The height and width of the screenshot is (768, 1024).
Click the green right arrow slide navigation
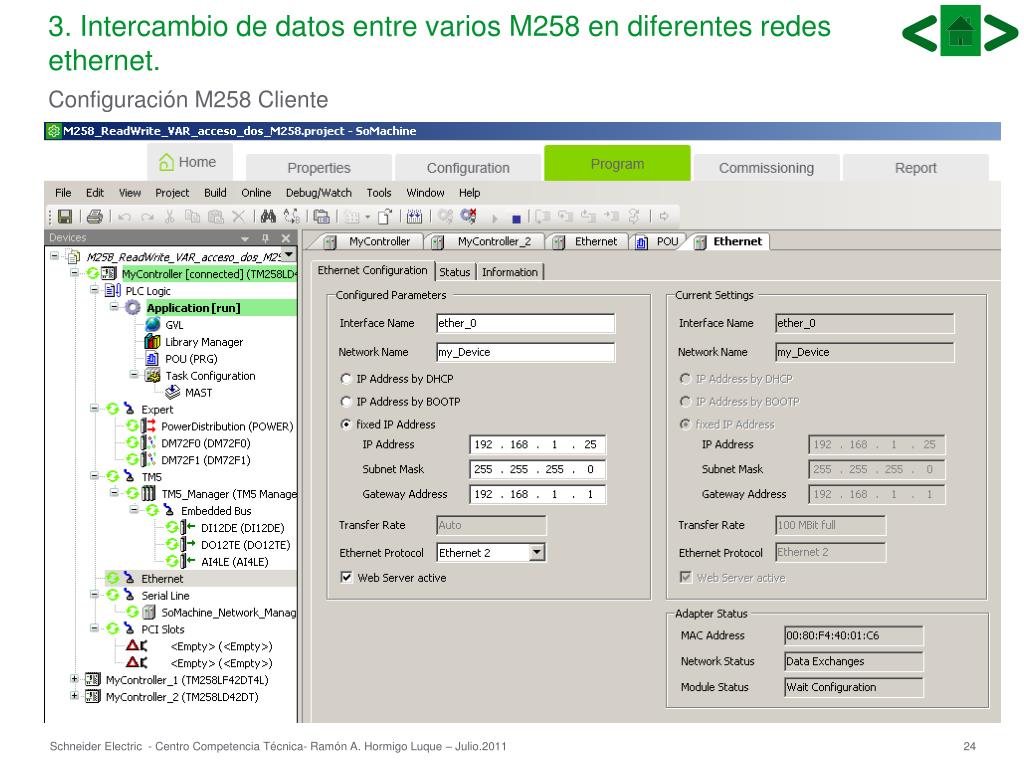click(1000, 33)
